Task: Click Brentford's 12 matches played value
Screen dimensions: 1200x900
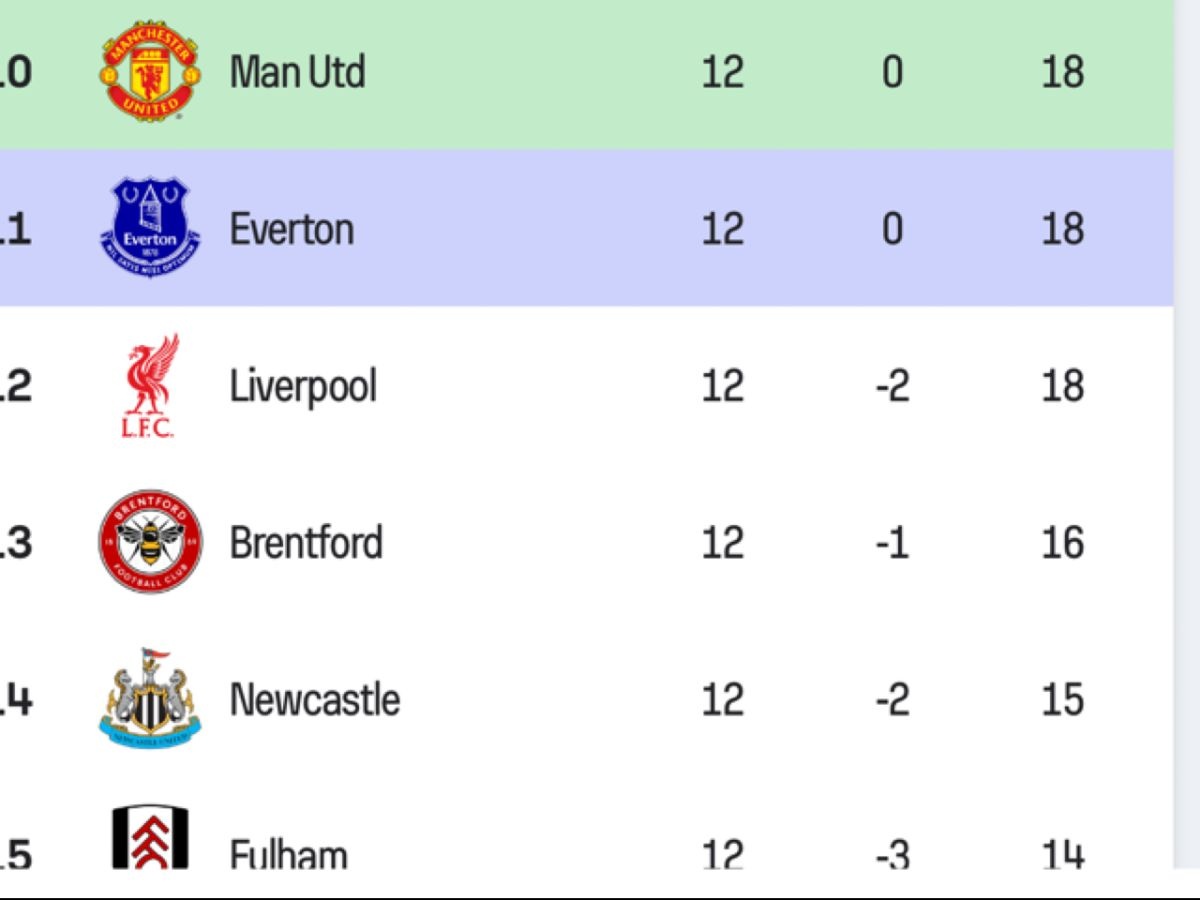Action: [722, 543]
